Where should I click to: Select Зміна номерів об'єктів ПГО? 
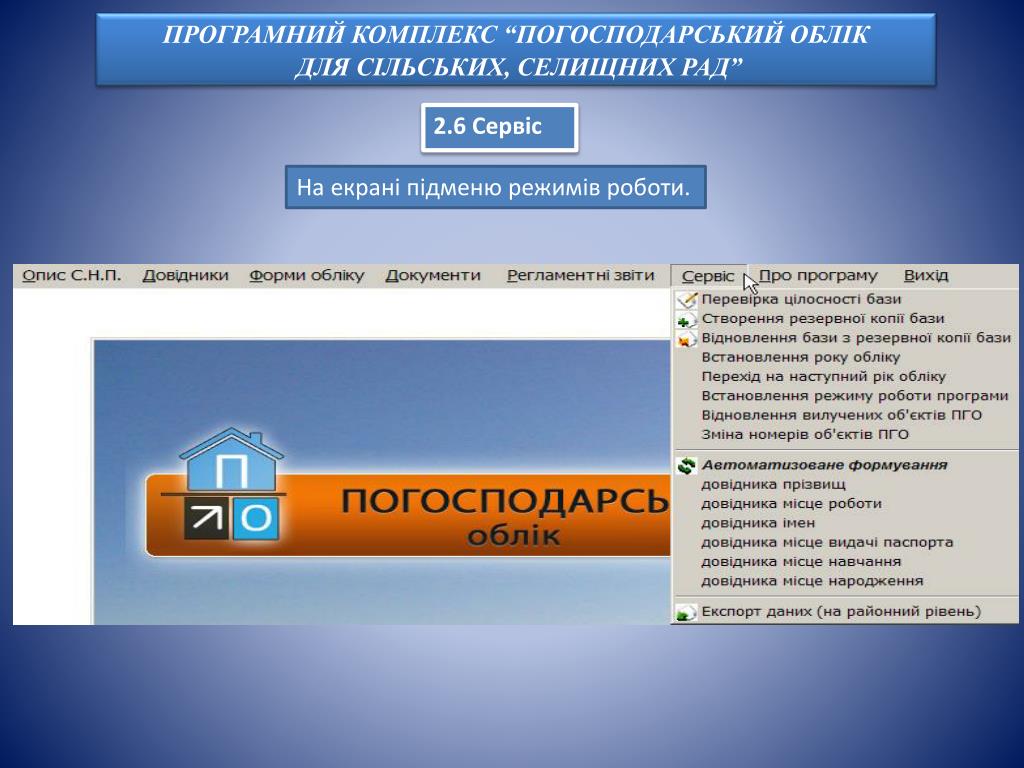click(x=805, y=434)
